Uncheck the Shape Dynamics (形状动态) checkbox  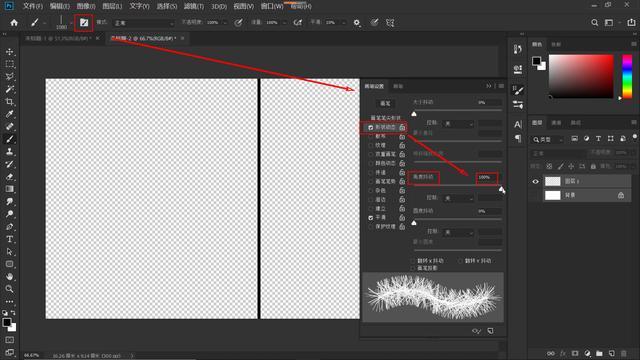(371, 128)
